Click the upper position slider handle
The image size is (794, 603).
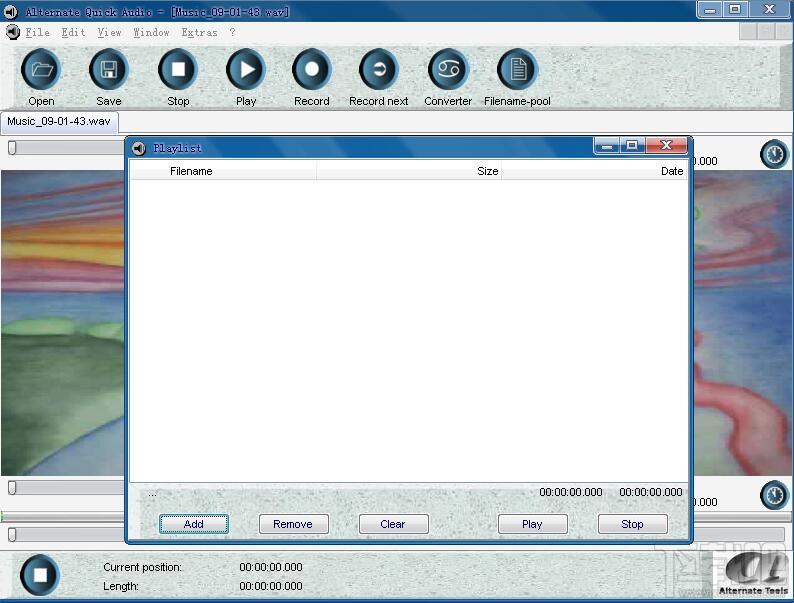(x=12, y=147)
